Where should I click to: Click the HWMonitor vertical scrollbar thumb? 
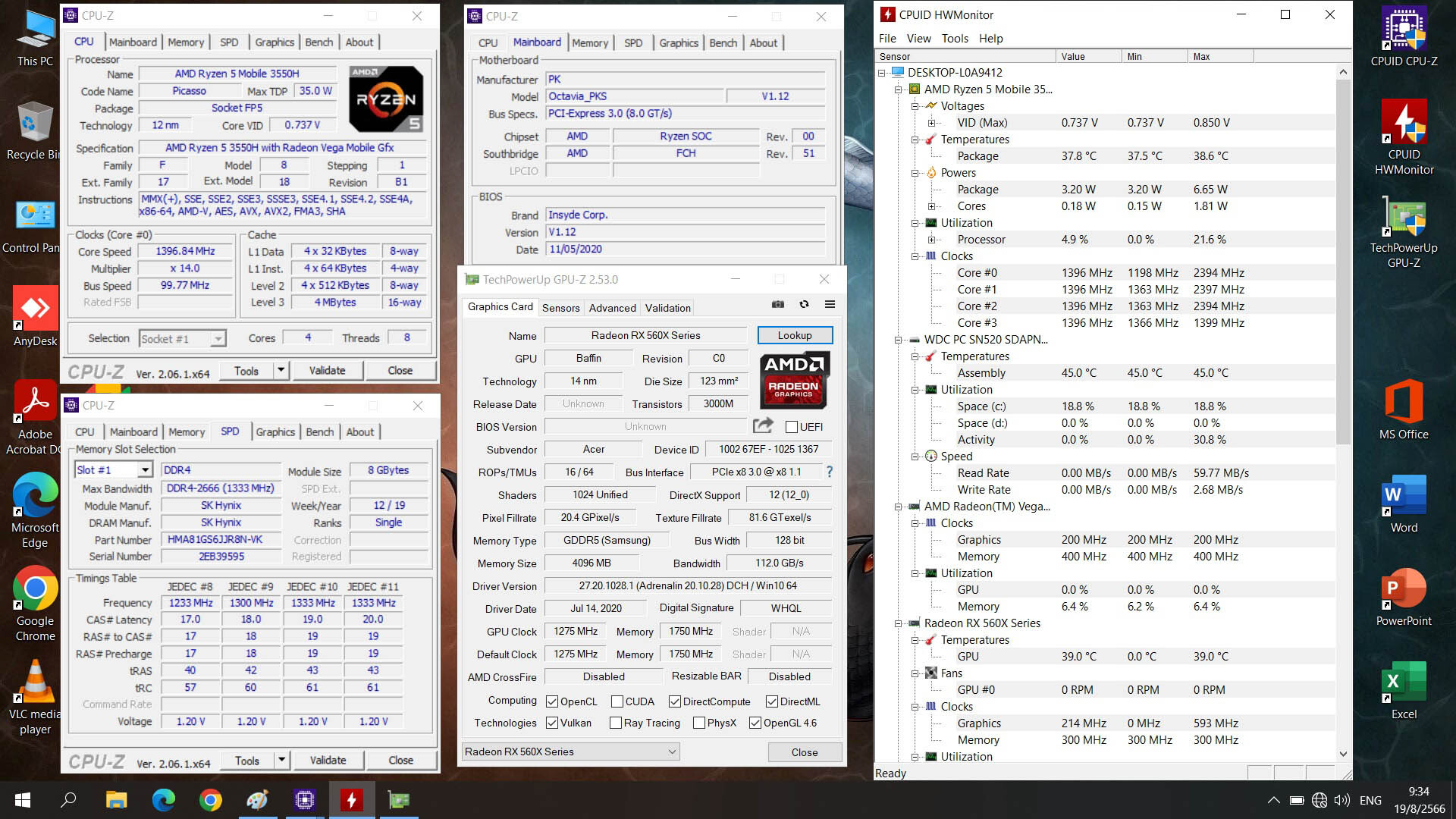1343,262
